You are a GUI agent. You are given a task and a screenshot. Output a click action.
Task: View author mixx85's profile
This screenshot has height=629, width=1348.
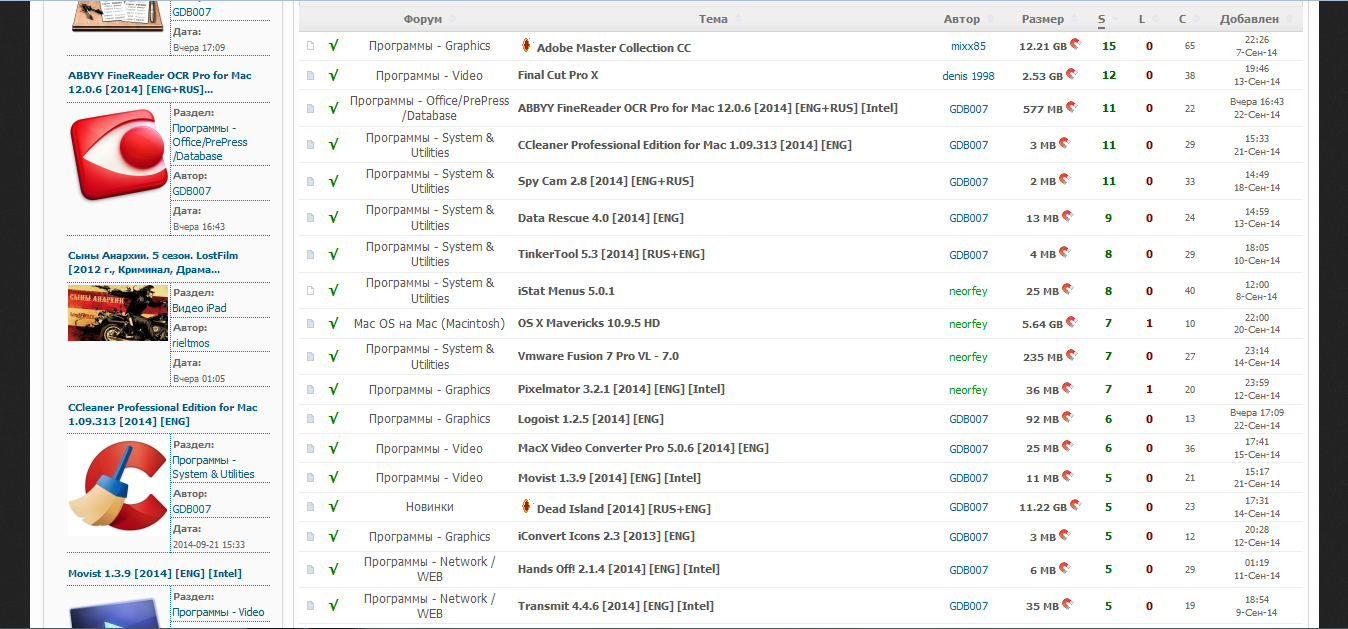(x=968, y=46)
